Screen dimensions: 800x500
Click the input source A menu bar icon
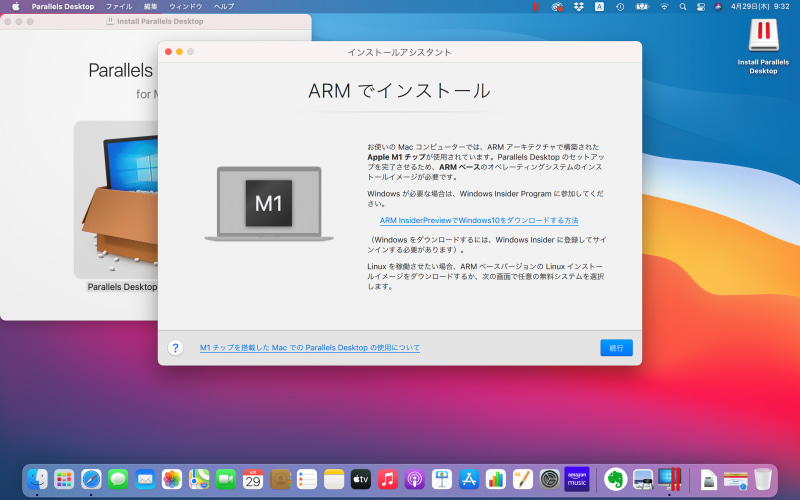pos(599,7)
